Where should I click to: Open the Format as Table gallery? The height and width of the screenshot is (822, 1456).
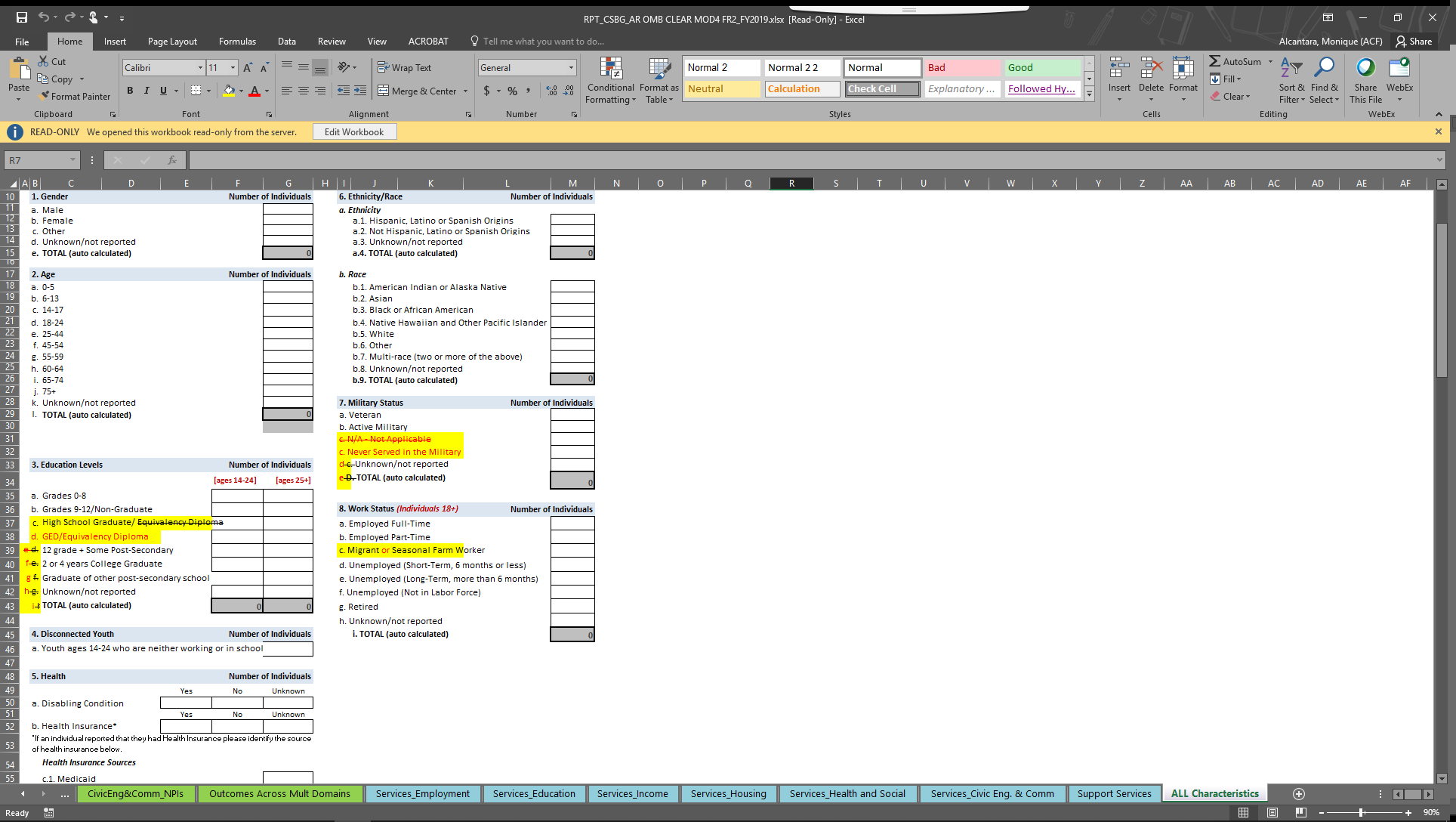(659, 70)
